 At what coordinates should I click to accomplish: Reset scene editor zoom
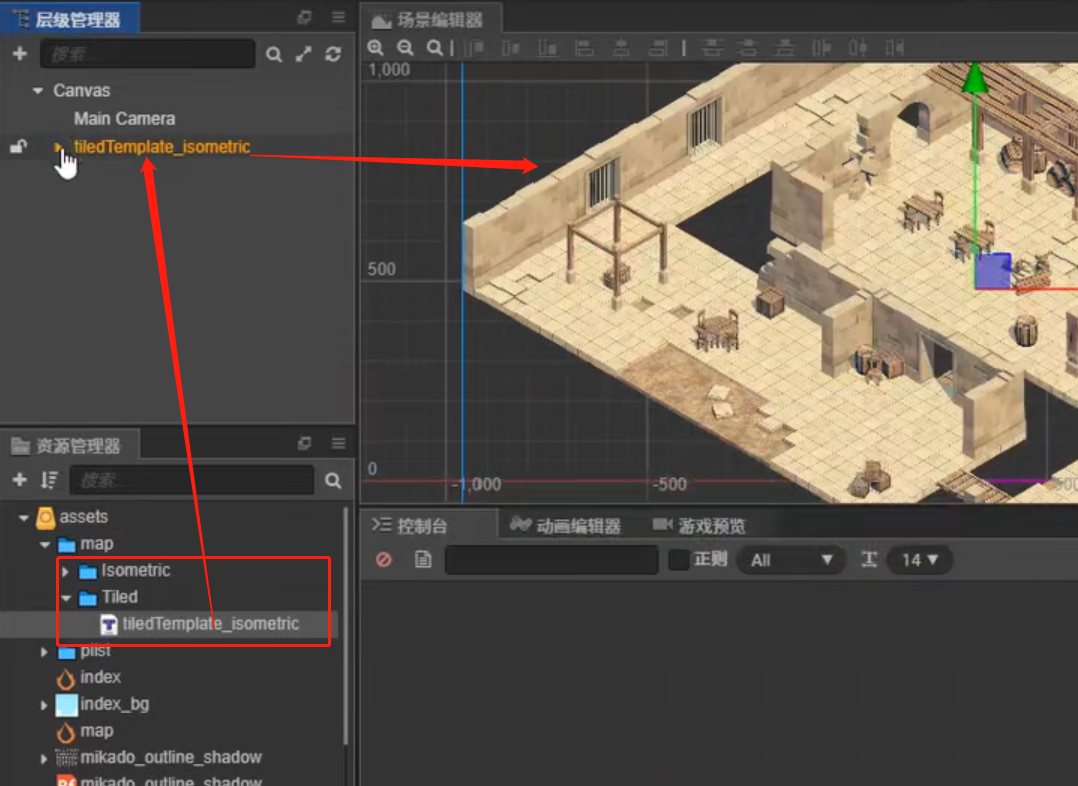point(434,47)
